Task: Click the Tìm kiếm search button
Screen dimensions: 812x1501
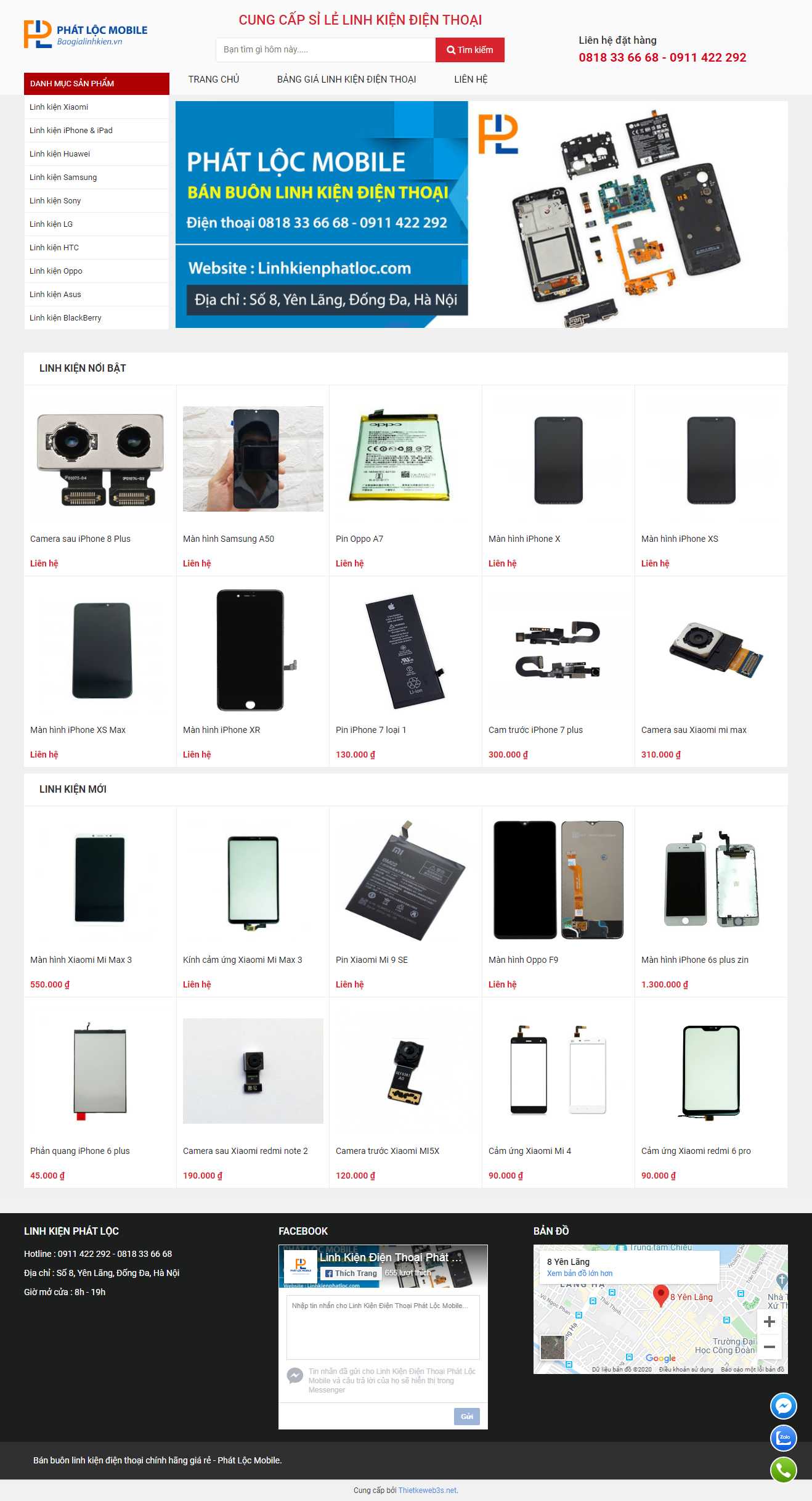Action: 470,50
